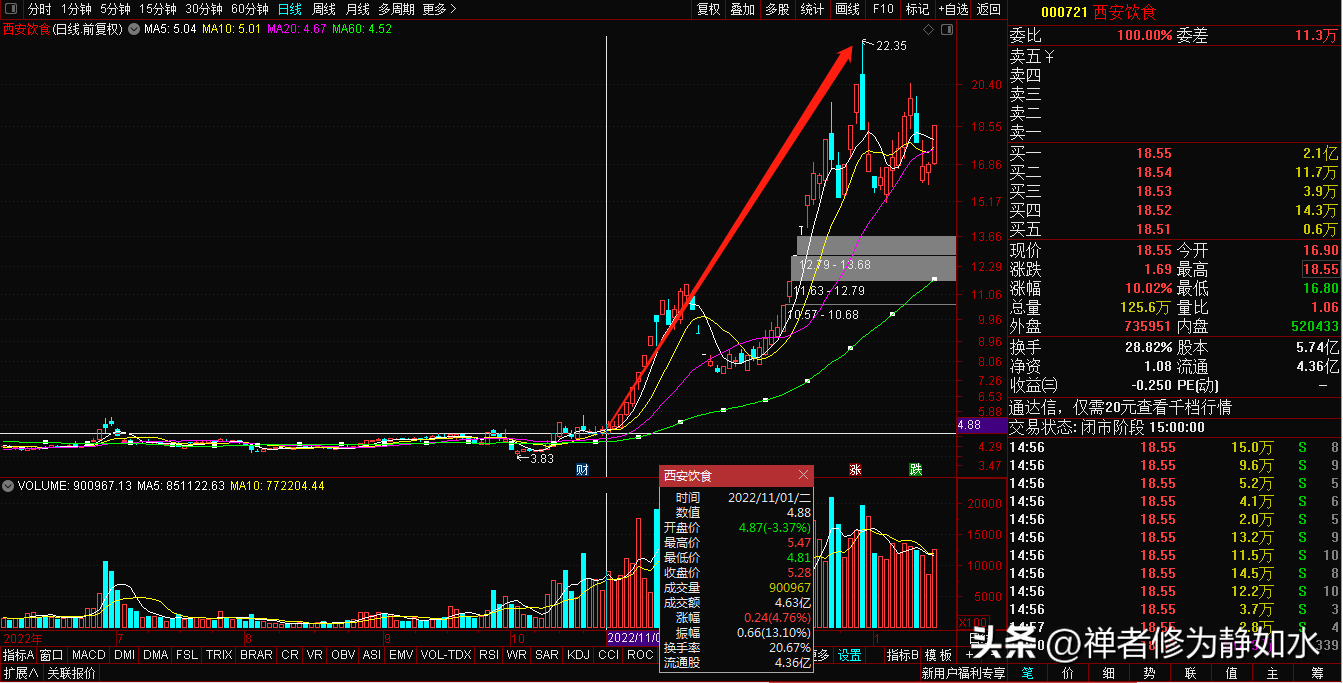Image resolution: width=1343 pixels, height=683 pixels.
Task: Switch to 周线 weekly chart
Action: pos(323,9)
